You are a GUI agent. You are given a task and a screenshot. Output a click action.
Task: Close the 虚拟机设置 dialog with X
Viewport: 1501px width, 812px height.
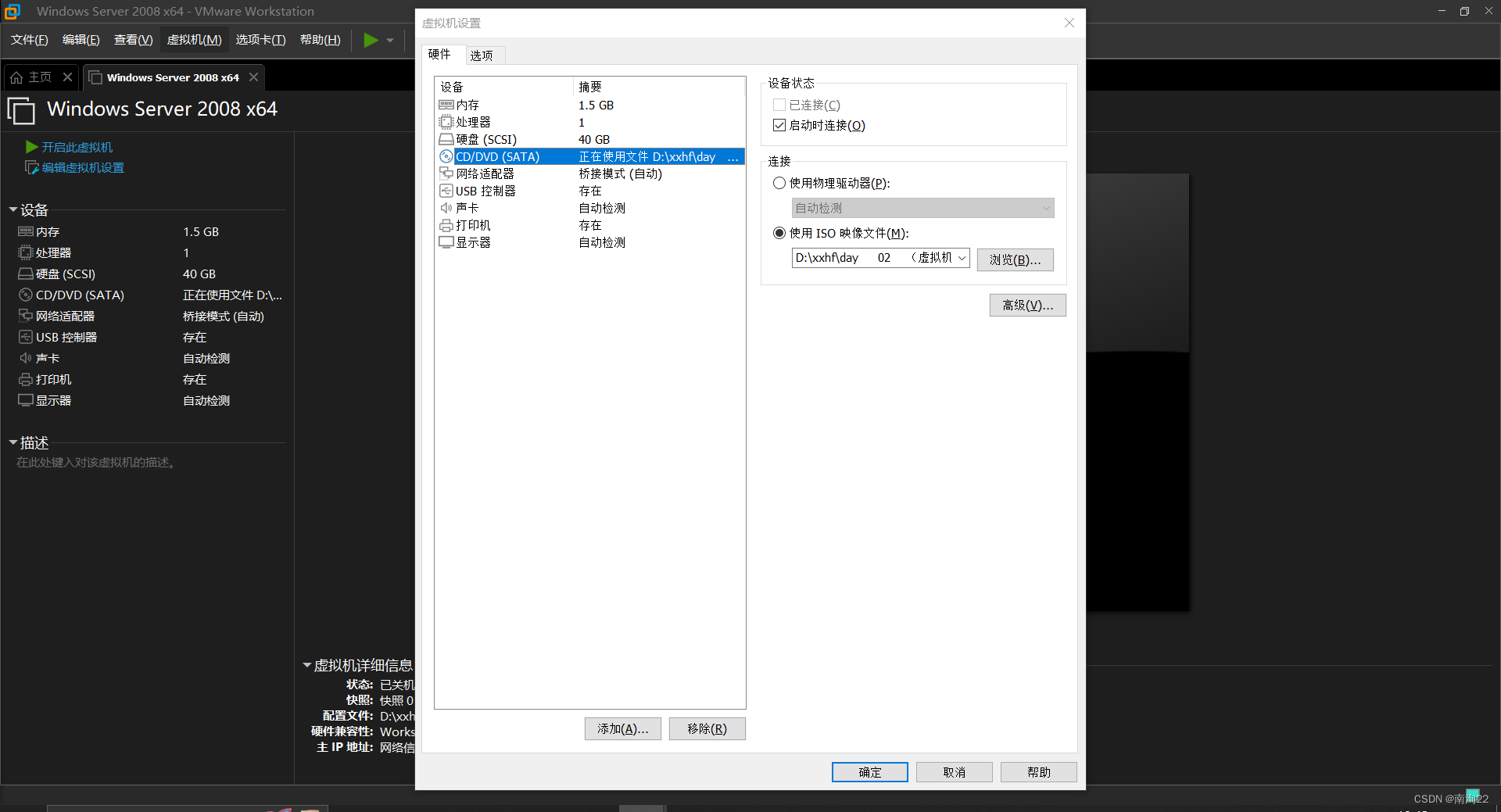coord(1069,23)
